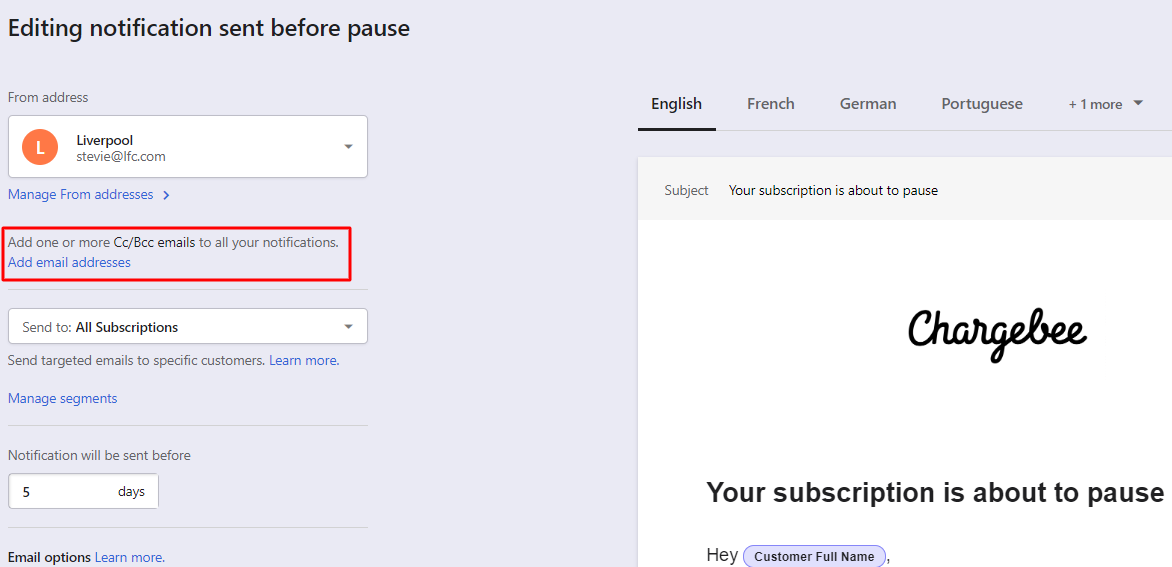The width and height of the screenshot is (1172, 567).
Task: Open the From address dropdown arrow
Action: (x=348, y=147)
